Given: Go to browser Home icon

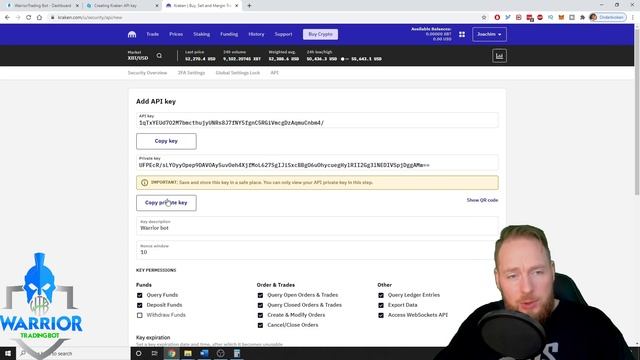Looking at the screenshot, I should point(39,18).
